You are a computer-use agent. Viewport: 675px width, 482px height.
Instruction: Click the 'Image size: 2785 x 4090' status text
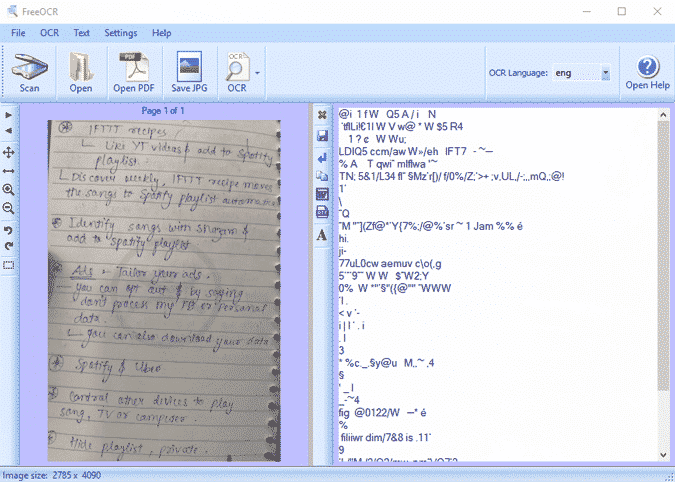pyautogui.click(x=52, y=476)
